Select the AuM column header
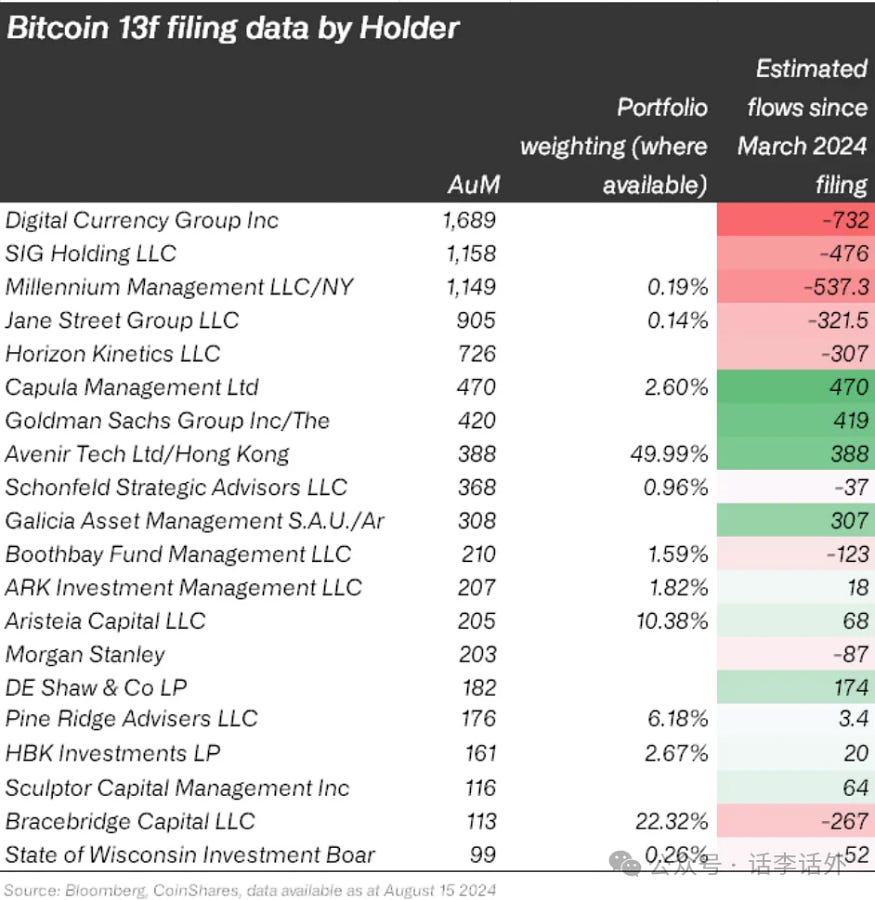The width and height of the screenshot is (875, 900). tap(474, 185)
